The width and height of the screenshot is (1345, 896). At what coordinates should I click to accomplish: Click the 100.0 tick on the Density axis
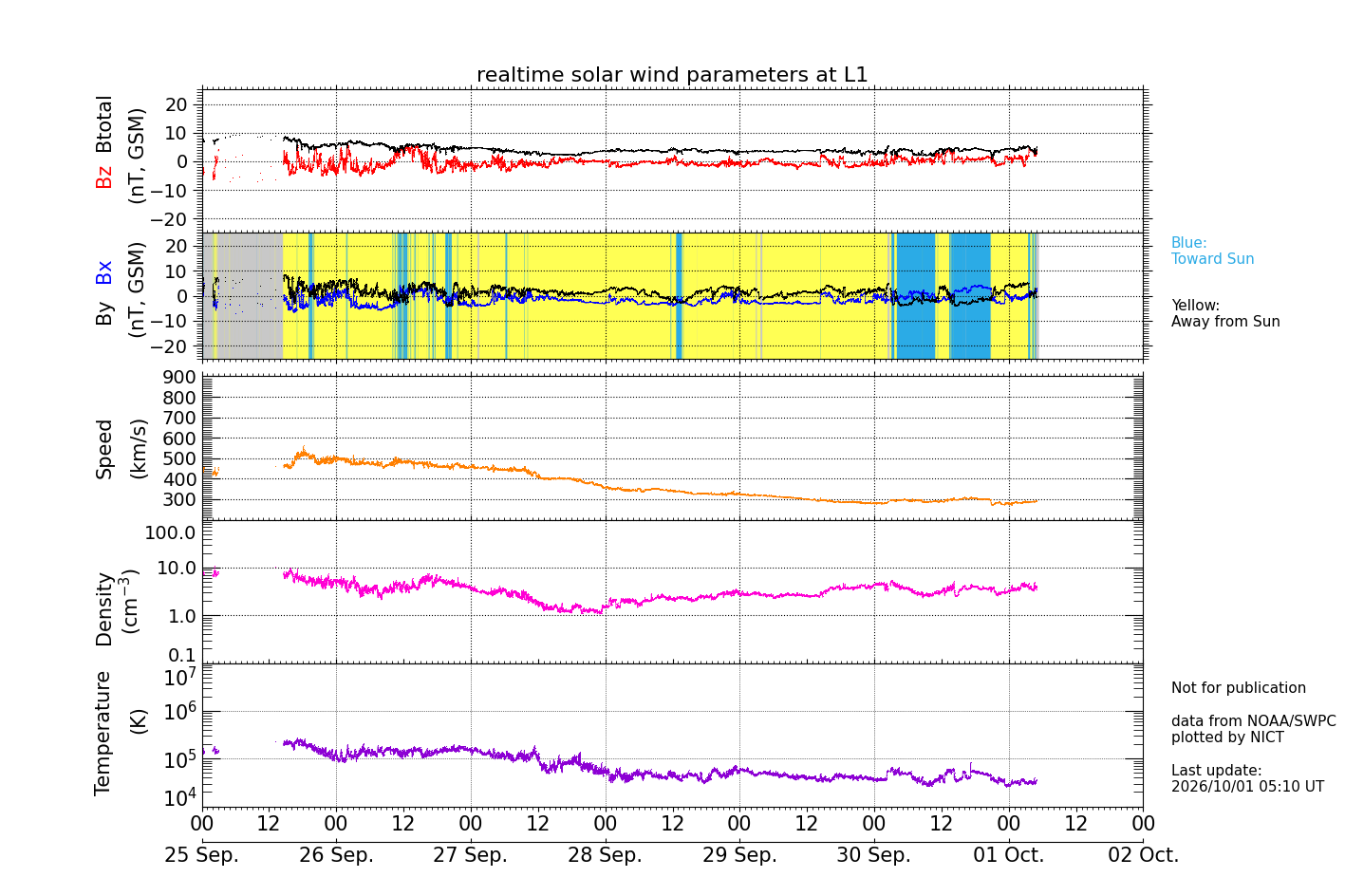point(170,532)
